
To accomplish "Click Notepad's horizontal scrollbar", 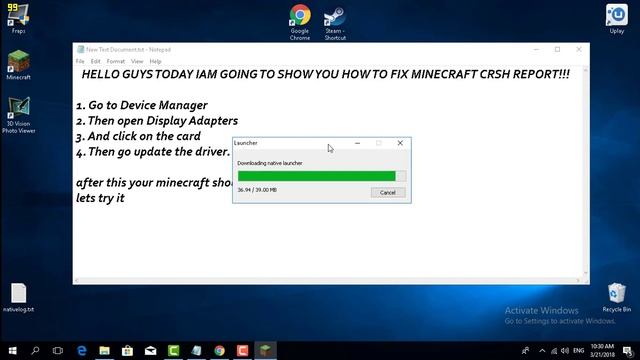I will point(327,280).
